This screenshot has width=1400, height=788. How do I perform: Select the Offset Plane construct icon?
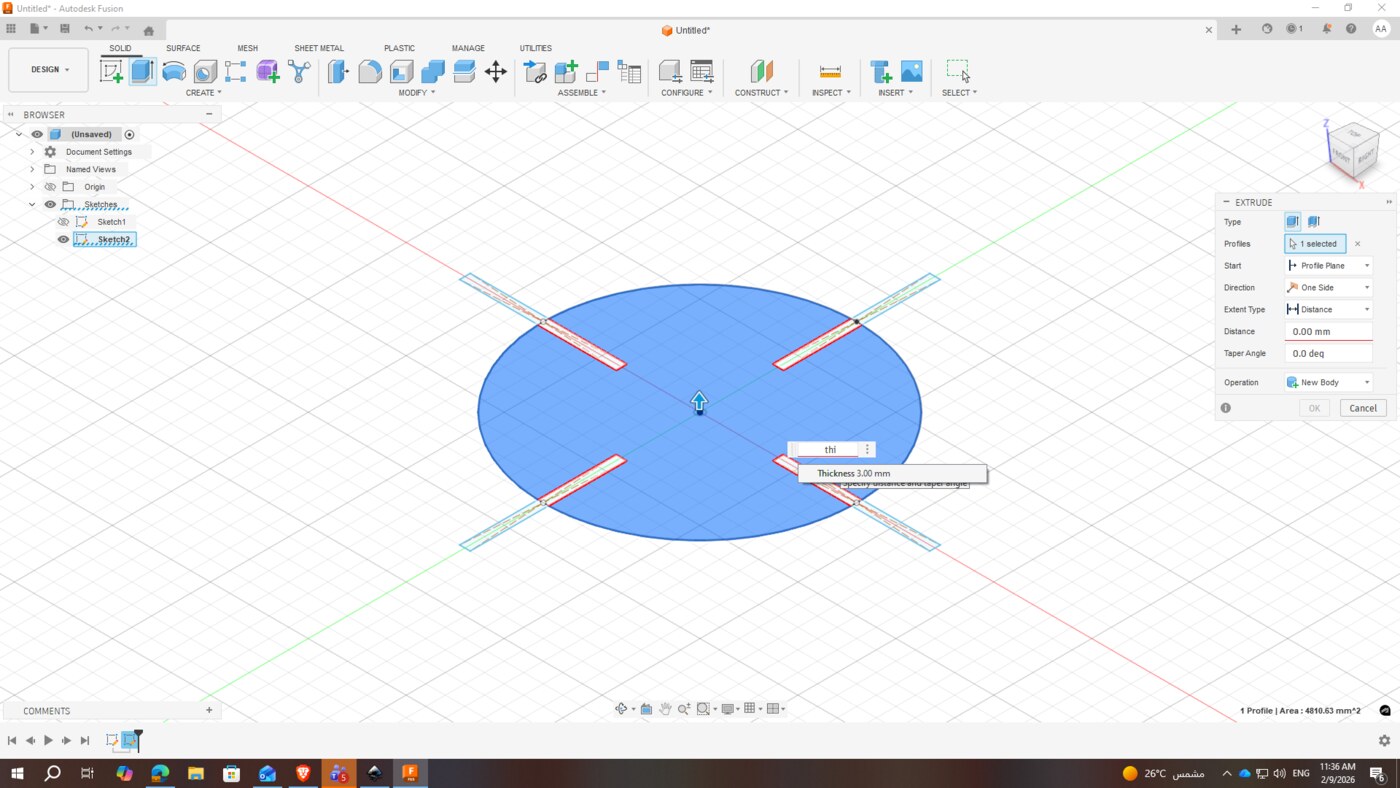click(762, 71)
